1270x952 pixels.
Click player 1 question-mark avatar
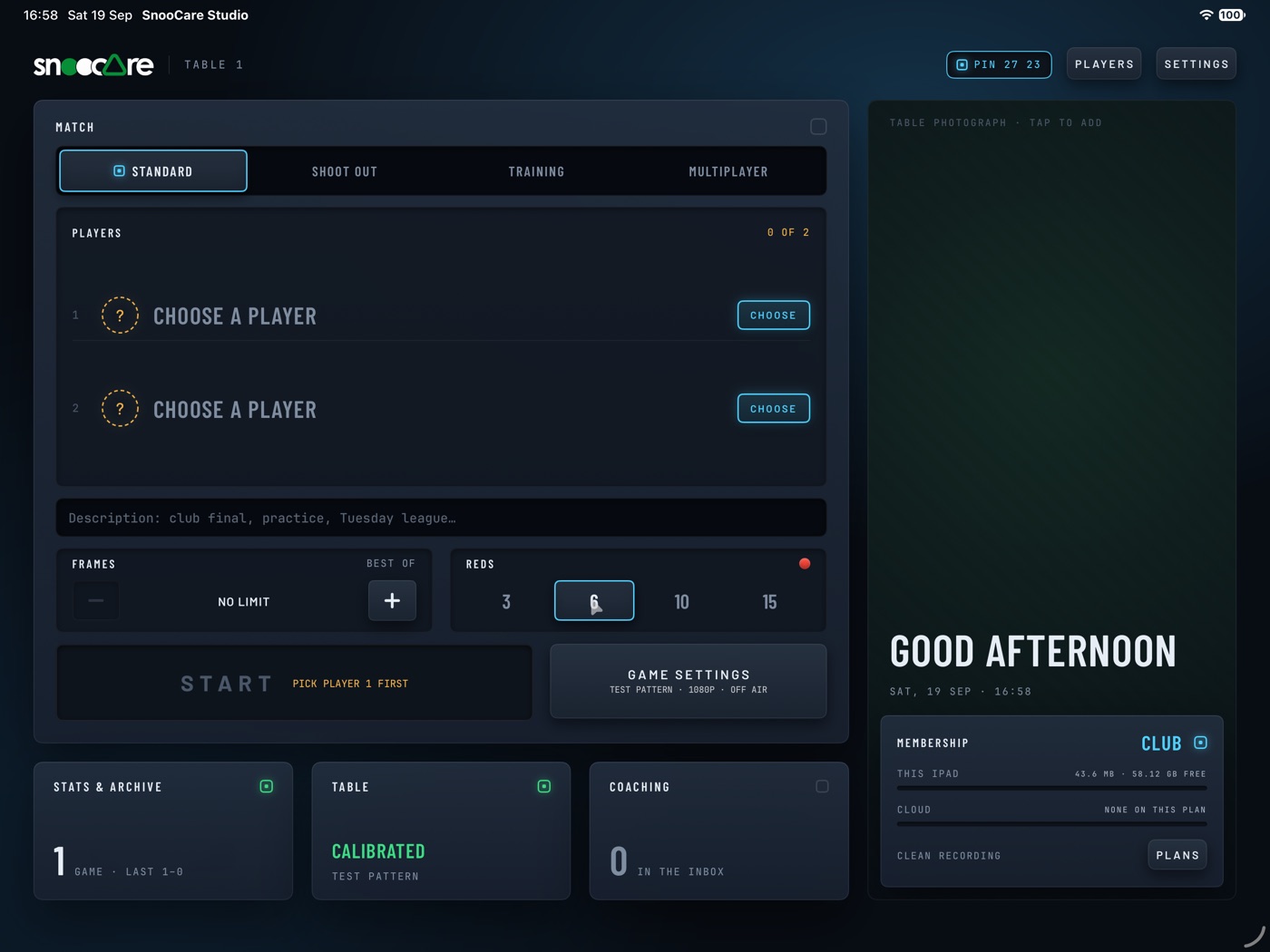coord(120,316)
